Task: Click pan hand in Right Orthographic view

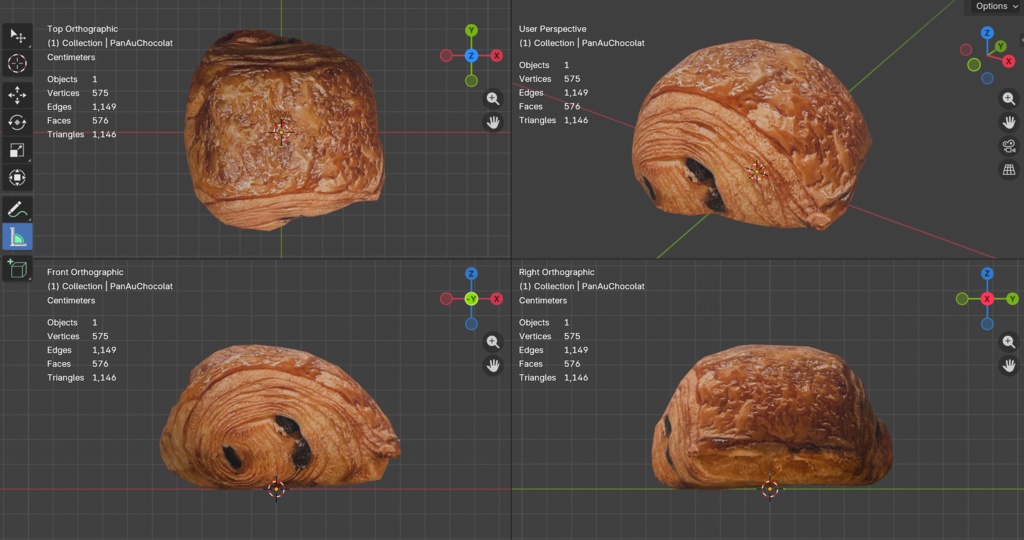Action: [1009, 366]
